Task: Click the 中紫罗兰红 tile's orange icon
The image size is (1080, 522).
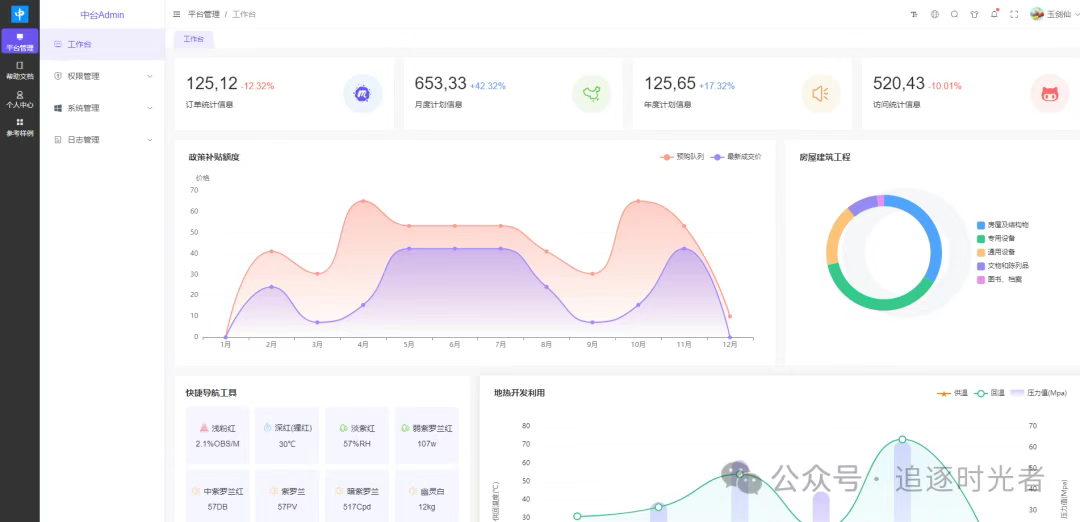Action: click(196, 491)
